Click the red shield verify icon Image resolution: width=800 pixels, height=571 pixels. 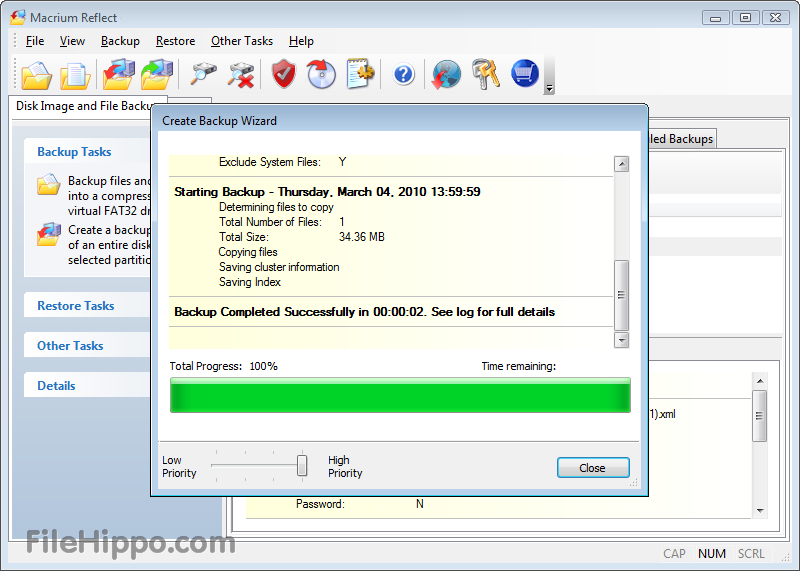(x=284, y=75)
